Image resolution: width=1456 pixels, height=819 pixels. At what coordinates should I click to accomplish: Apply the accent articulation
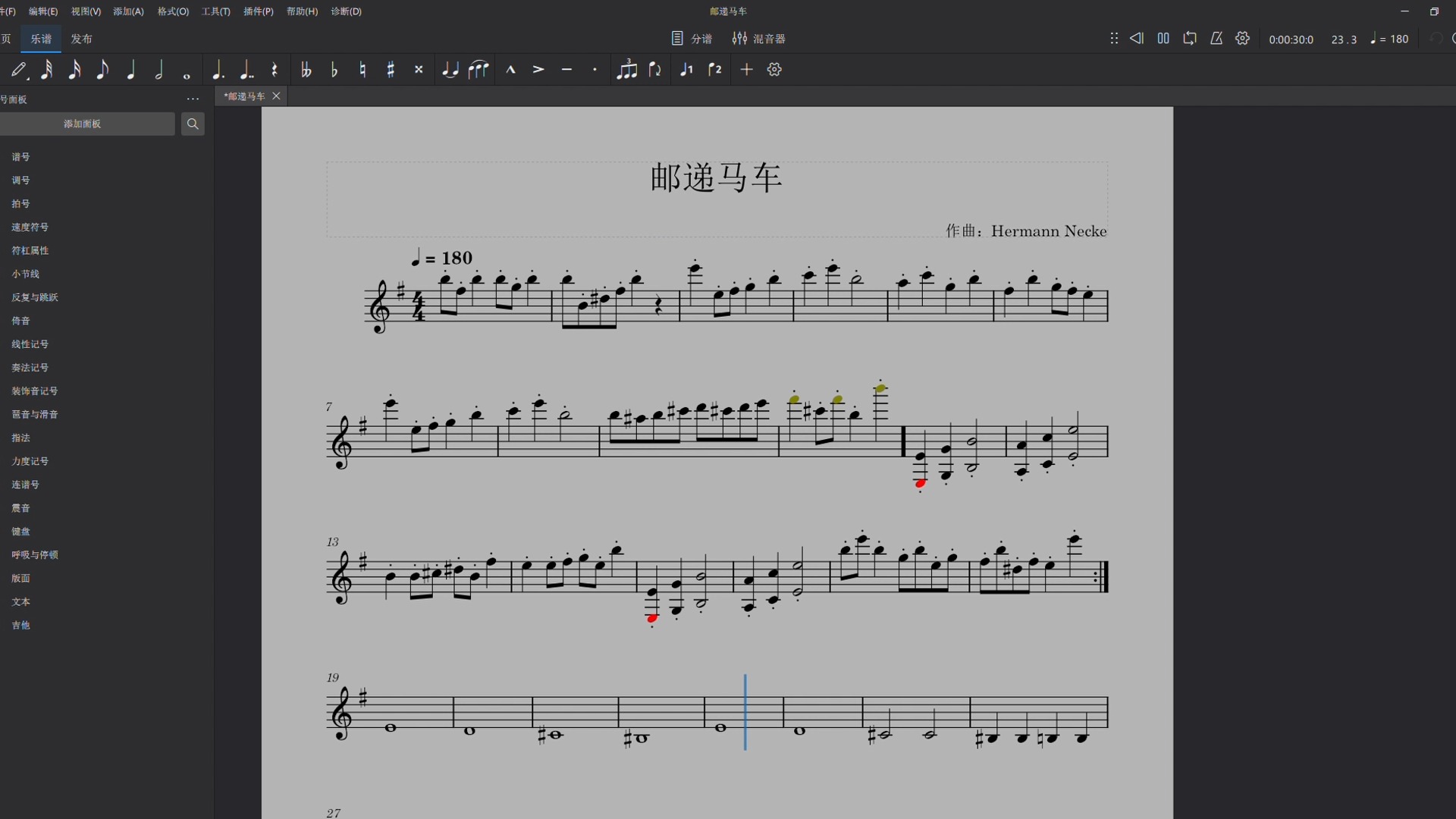tap(538, 70)
